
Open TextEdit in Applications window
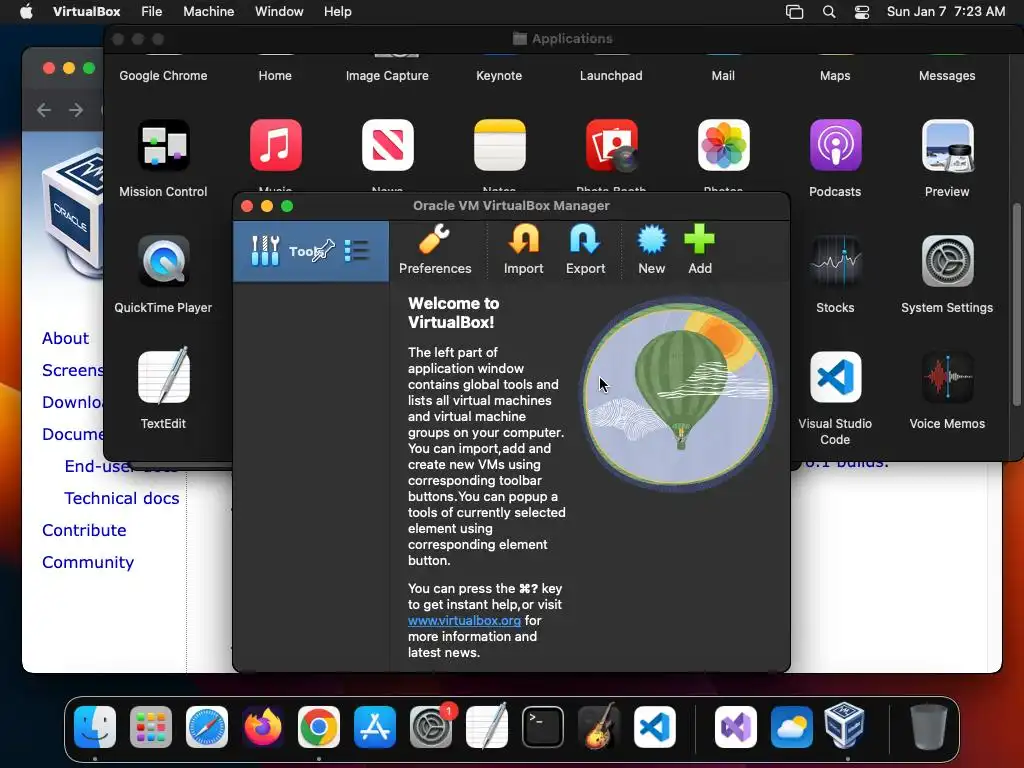(163, 377)
